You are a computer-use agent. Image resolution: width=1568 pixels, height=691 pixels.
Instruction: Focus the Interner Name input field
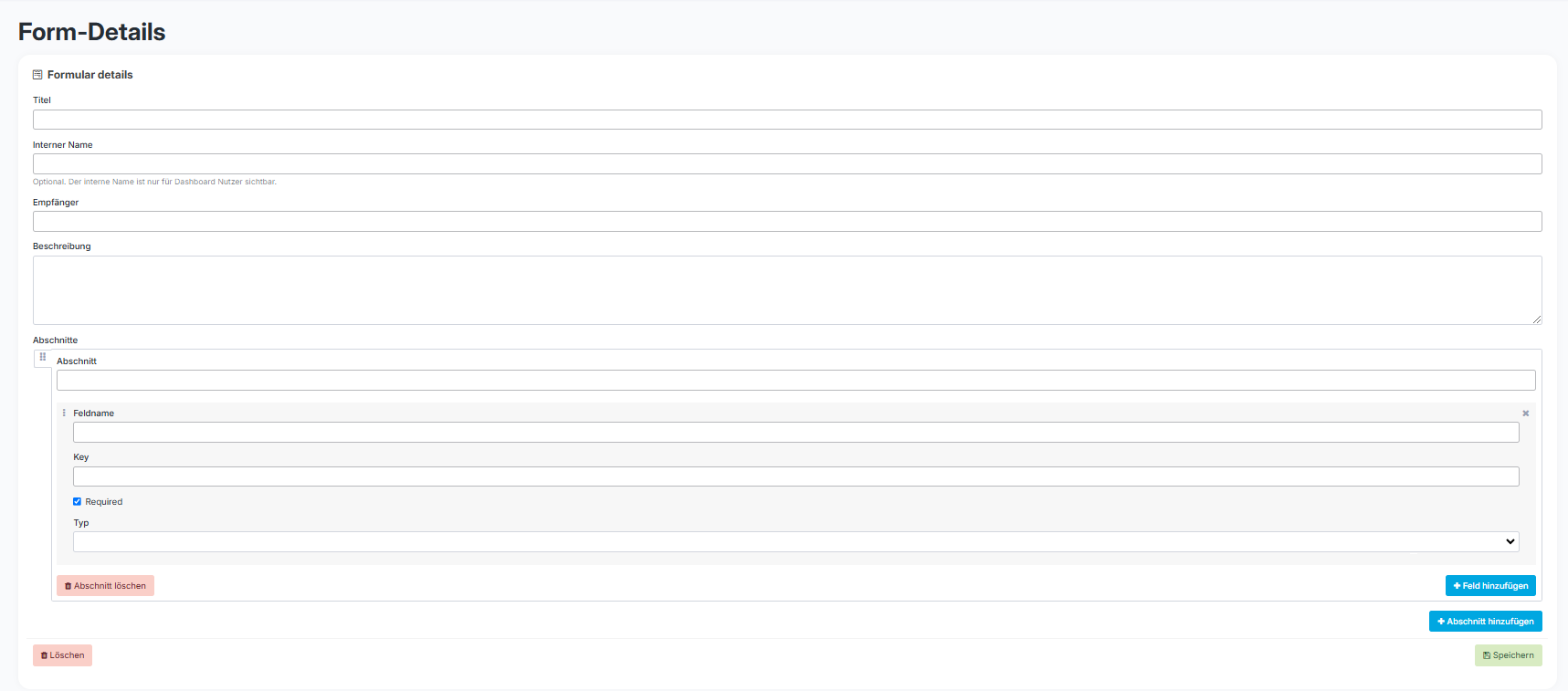(787, 163)
